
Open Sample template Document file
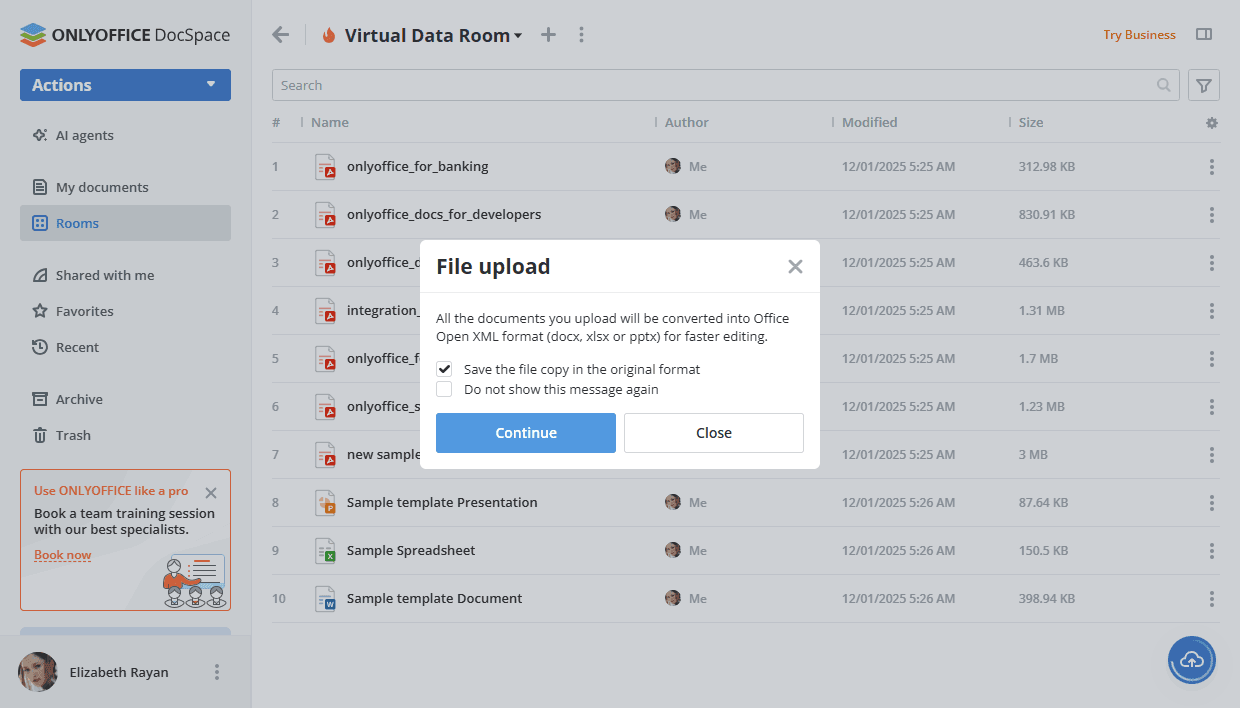tap(435, 598)
